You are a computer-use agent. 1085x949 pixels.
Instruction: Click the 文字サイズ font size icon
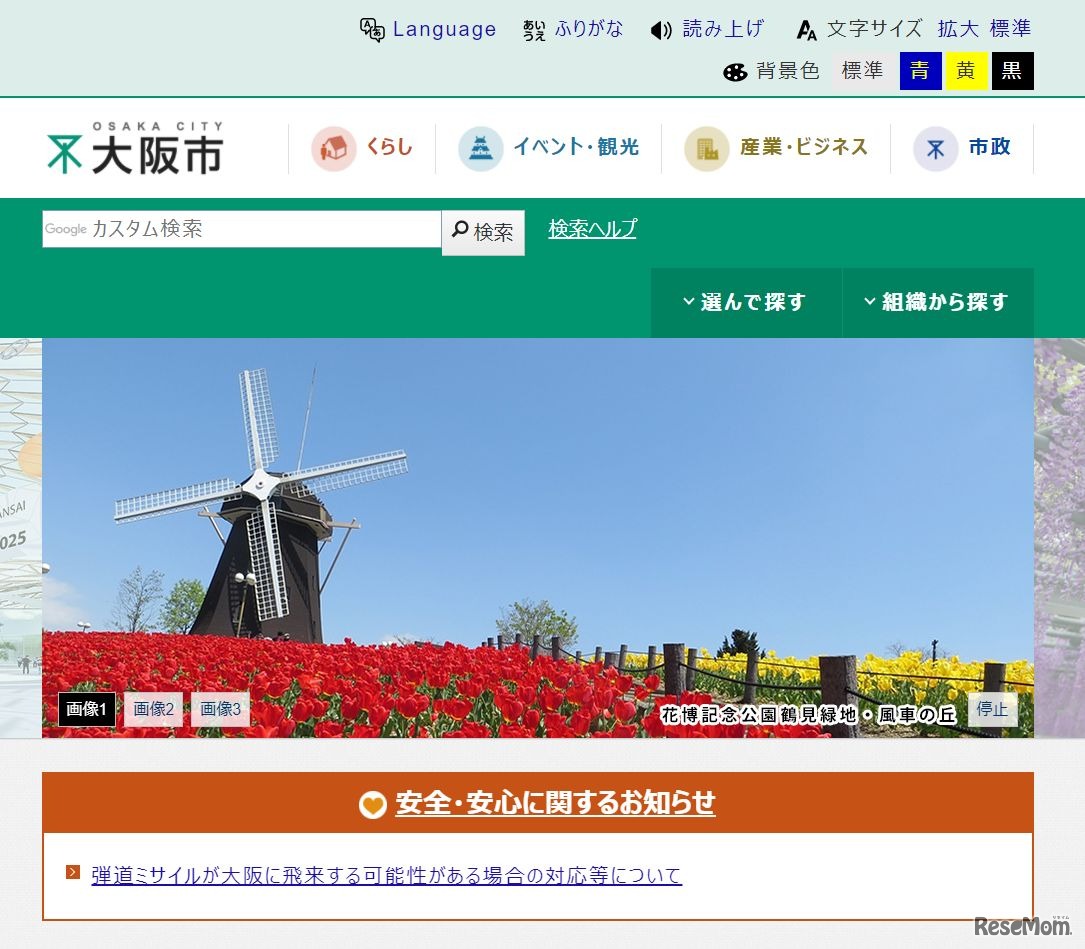(806, 29)
